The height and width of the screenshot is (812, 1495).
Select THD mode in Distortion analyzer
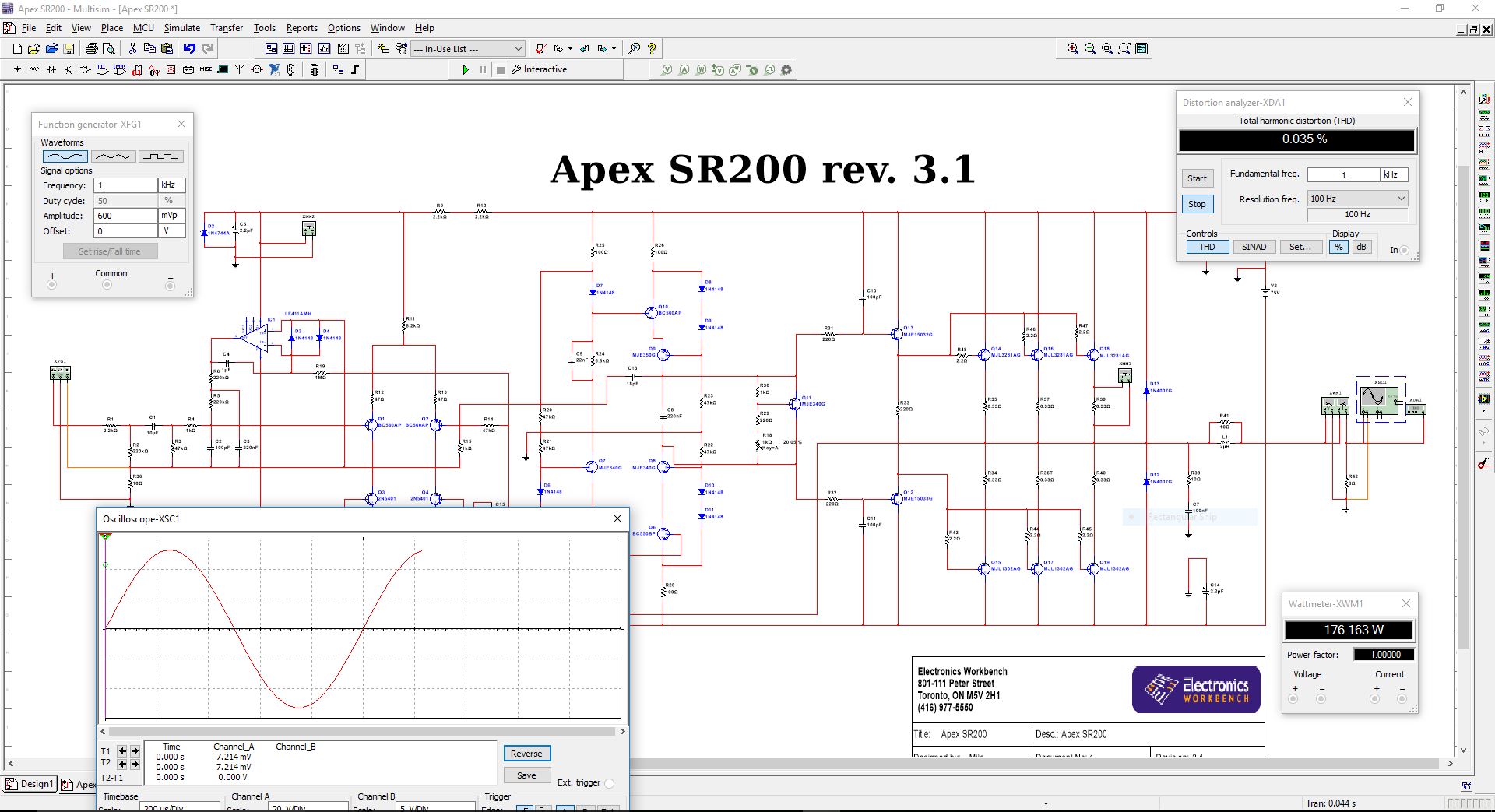tap(1207, 247)
